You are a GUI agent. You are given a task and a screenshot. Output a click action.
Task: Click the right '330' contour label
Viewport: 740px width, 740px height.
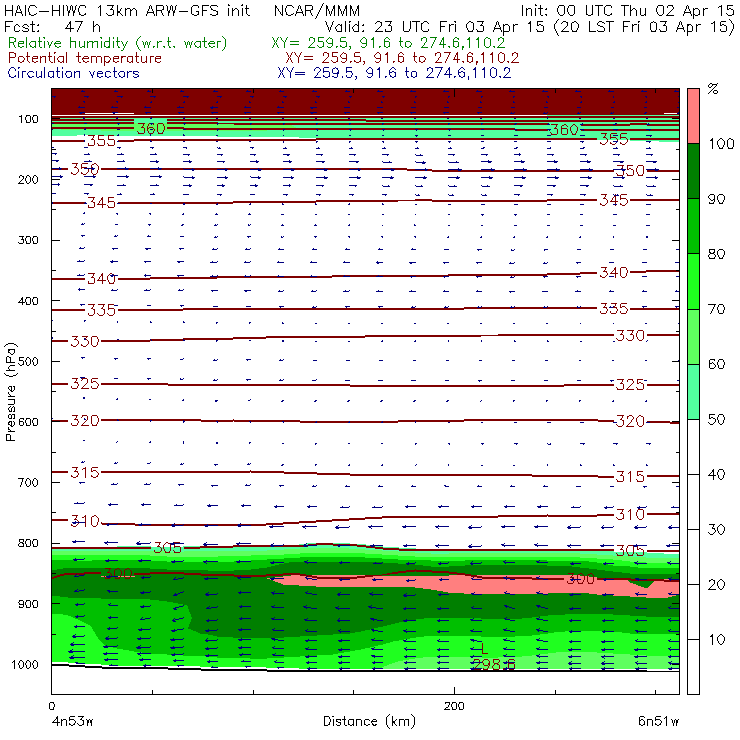pyautogui.click(x=630, y=336)
